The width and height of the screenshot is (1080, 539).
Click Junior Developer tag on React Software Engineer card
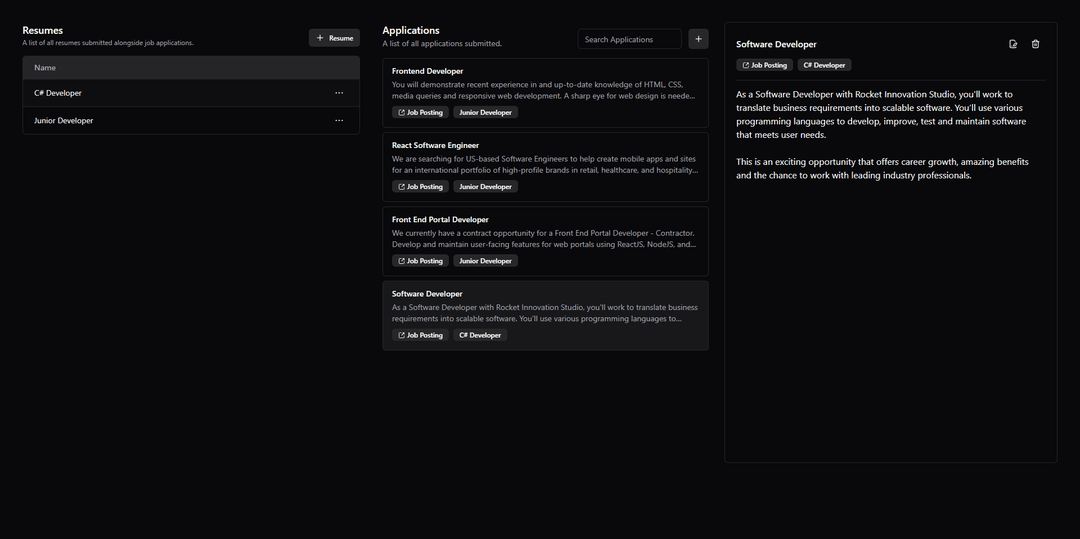click(x=485, y=187)
